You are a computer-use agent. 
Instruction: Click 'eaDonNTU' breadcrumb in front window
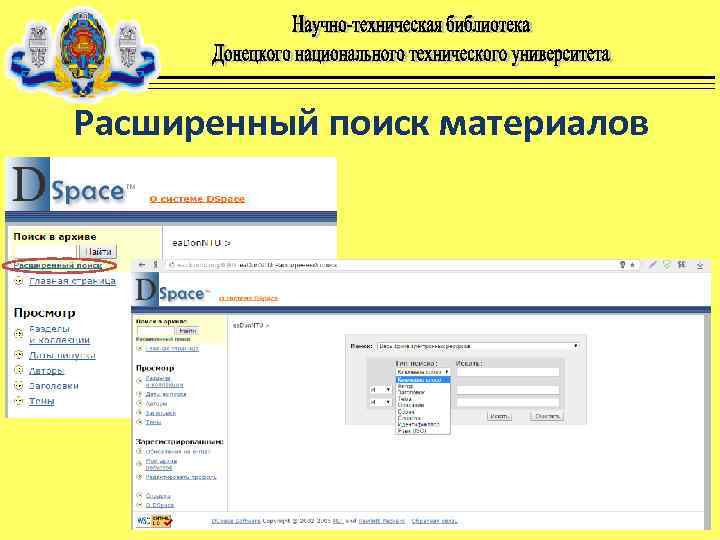coord(248,325)
